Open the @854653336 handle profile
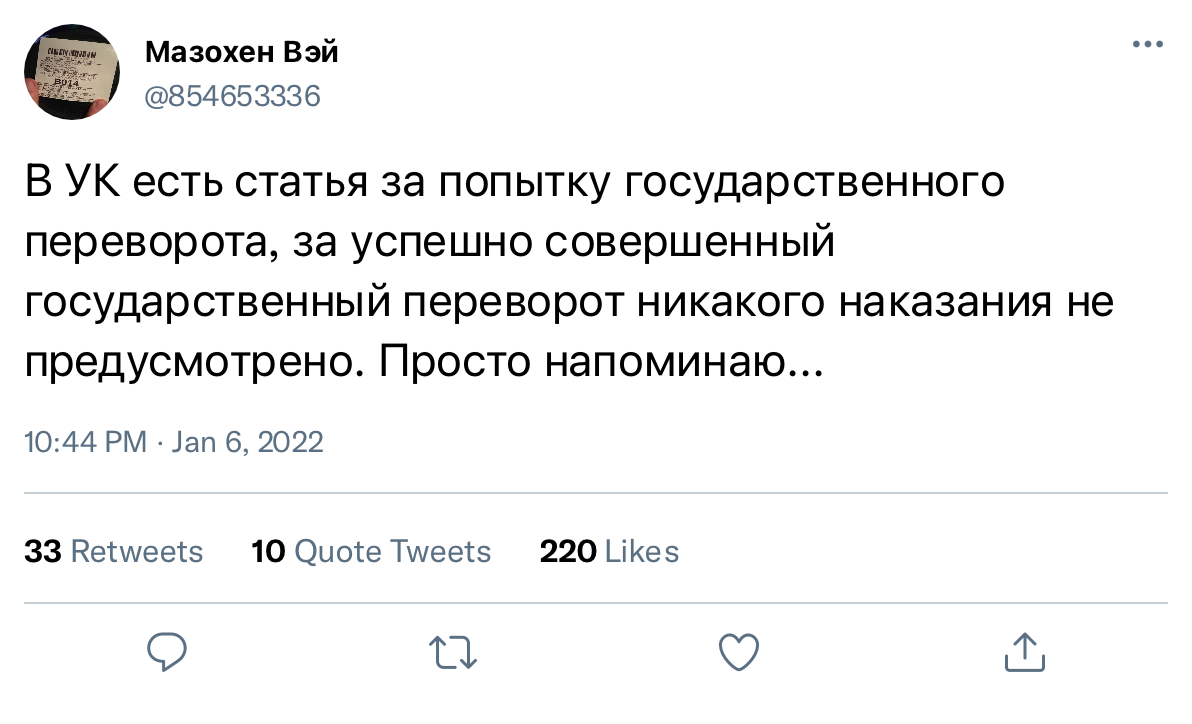The height and width of the screenshot is (724, 1192). point(233,97)
